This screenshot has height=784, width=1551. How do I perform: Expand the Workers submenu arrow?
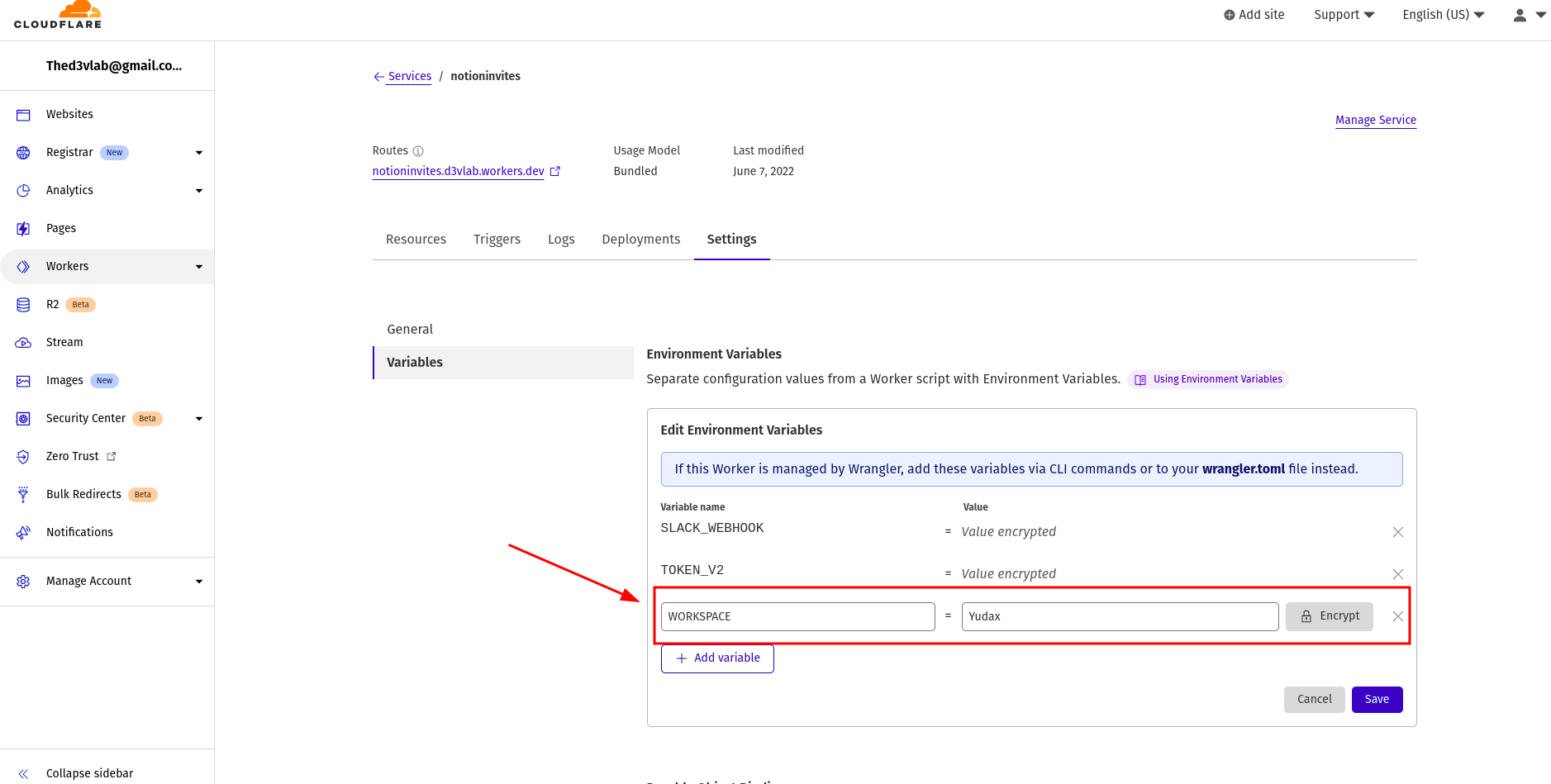[199, 267]
